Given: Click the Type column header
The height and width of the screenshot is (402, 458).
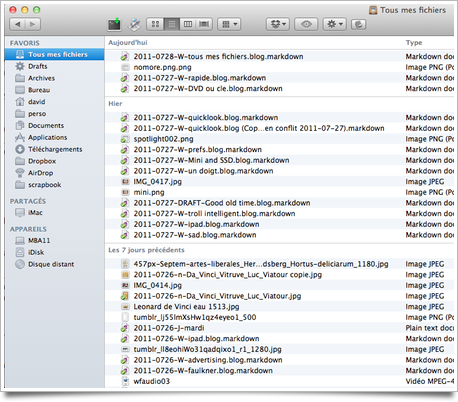Looking at the screenshot, I should click(414, 43).
